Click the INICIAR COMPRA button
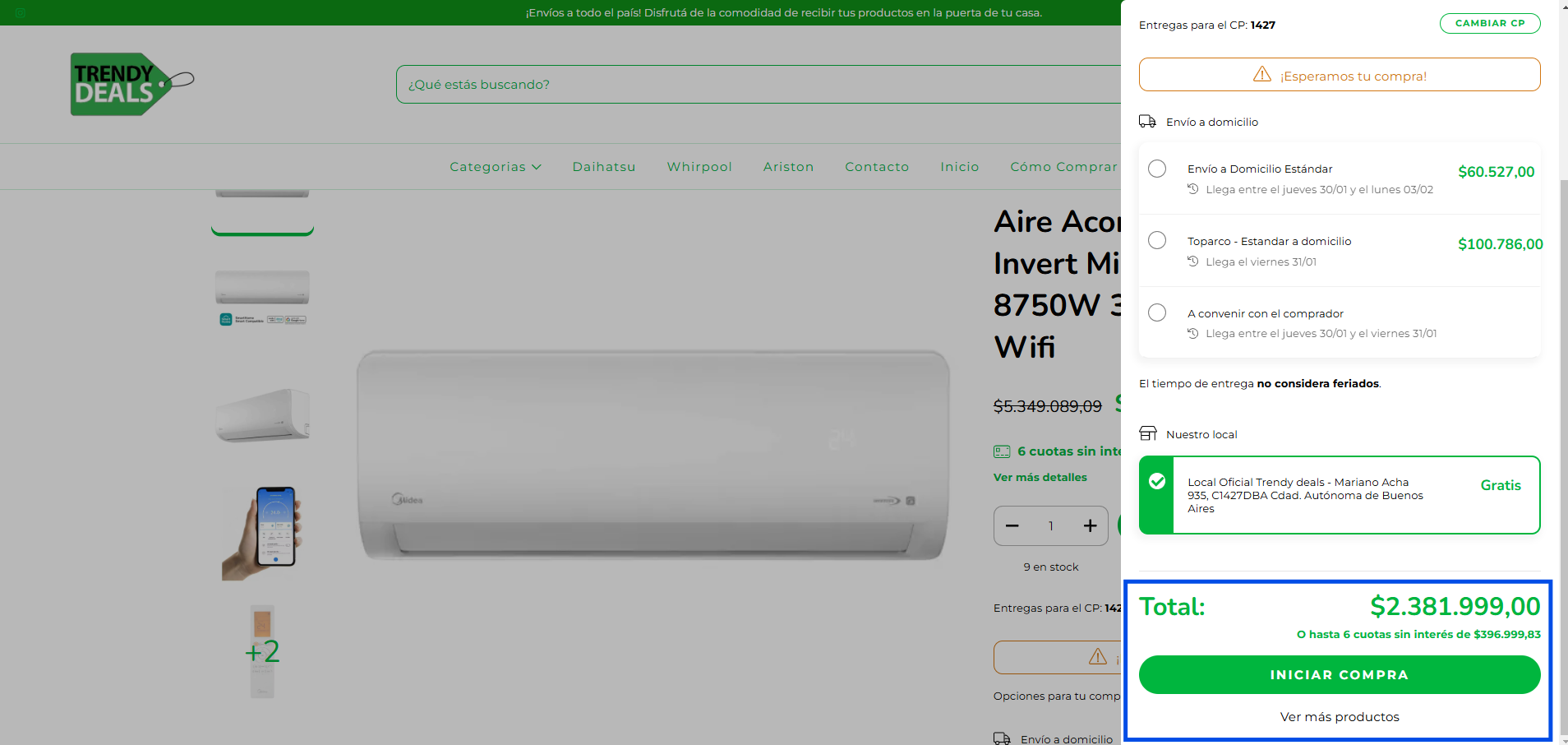This screenshot has width=1568, height=745. (1340, 674)
